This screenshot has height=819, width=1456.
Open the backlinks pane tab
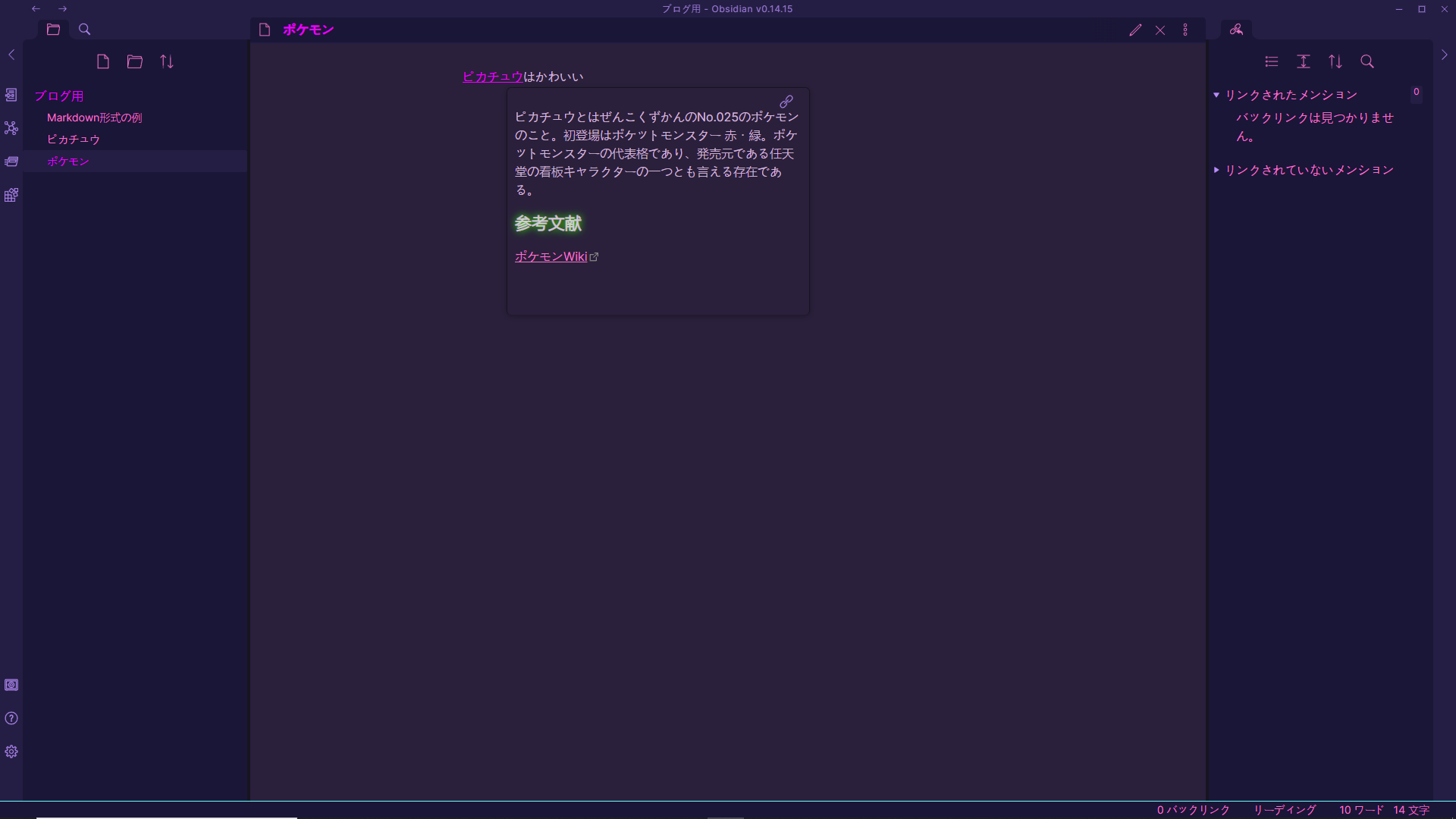[1236, 30]
